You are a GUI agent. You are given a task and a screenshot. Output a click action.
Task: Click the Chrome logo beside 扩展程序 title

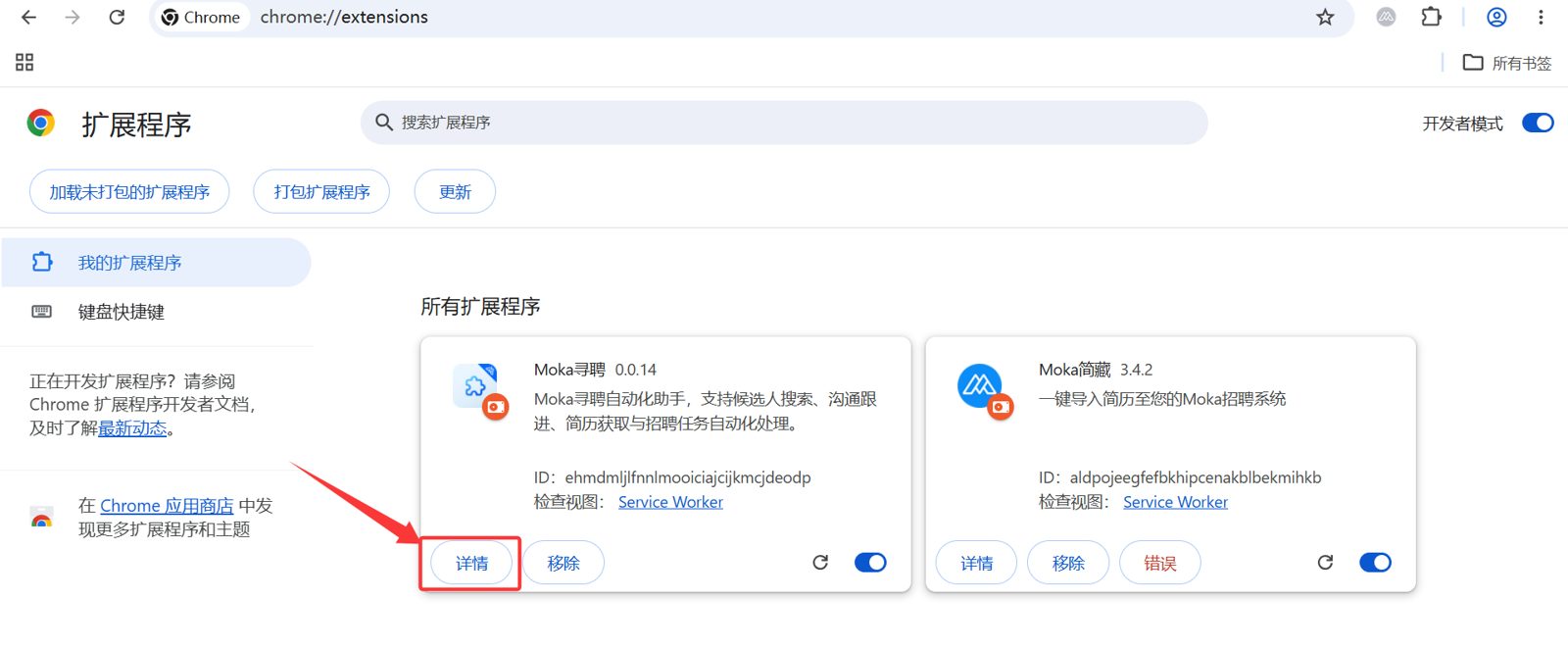tap(40, 123)
